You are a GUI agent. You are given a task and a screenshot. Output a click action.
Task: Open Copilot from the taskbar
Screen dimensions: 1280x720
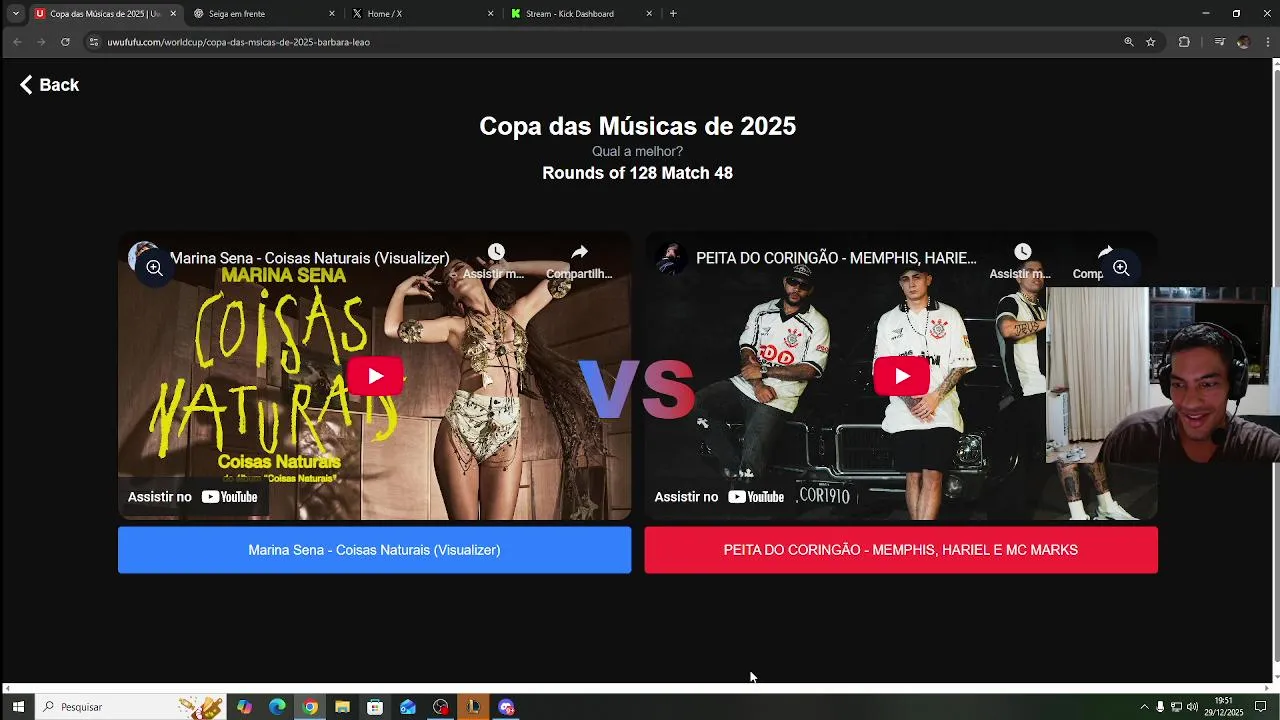click(245, 707)
